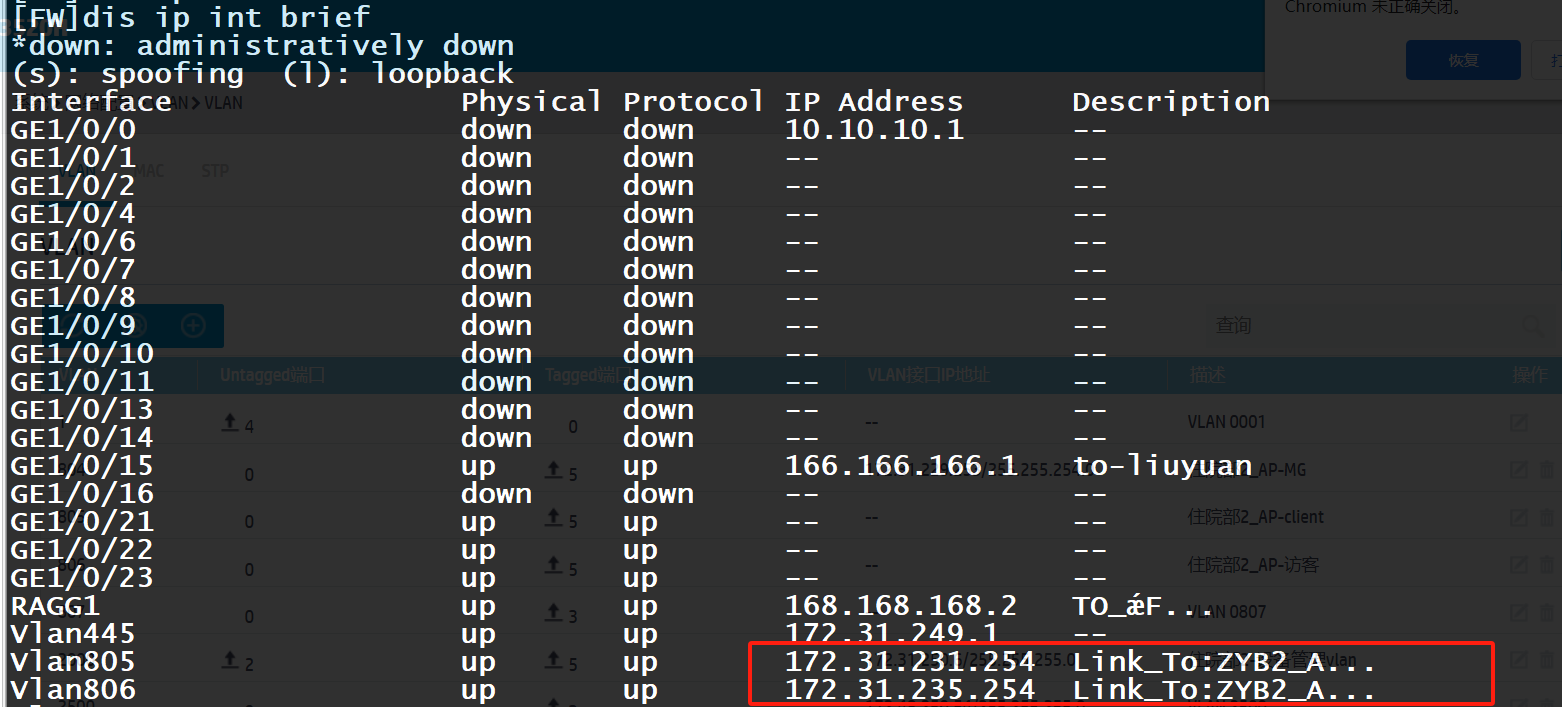Click edit icon for AP-MG row
The height and width of the screenshot is (707, 1562).
pyautogui.click(x=1519, y=470)
